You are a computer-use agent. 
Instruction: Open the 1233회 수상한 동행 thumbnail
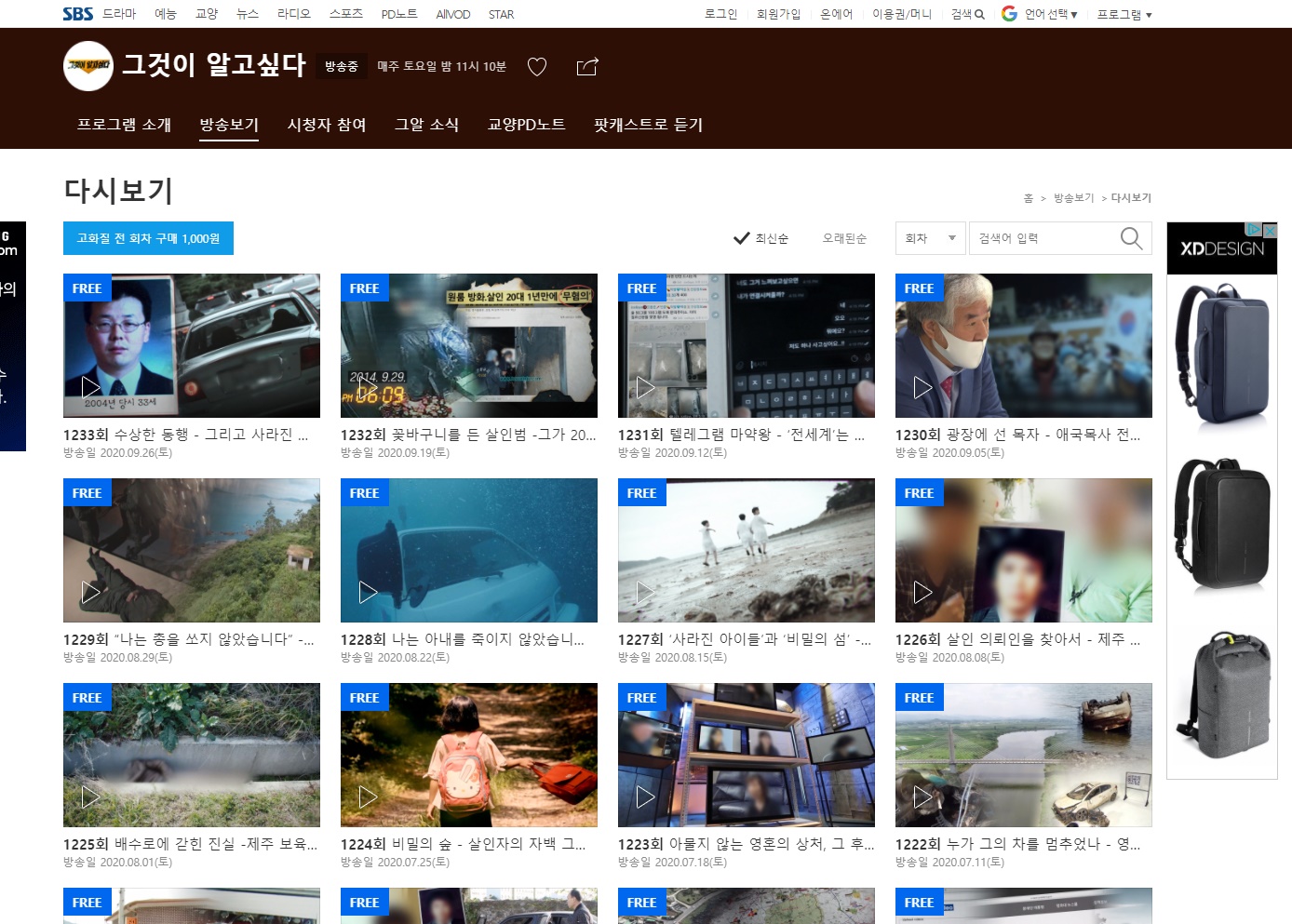click(192, 345)
